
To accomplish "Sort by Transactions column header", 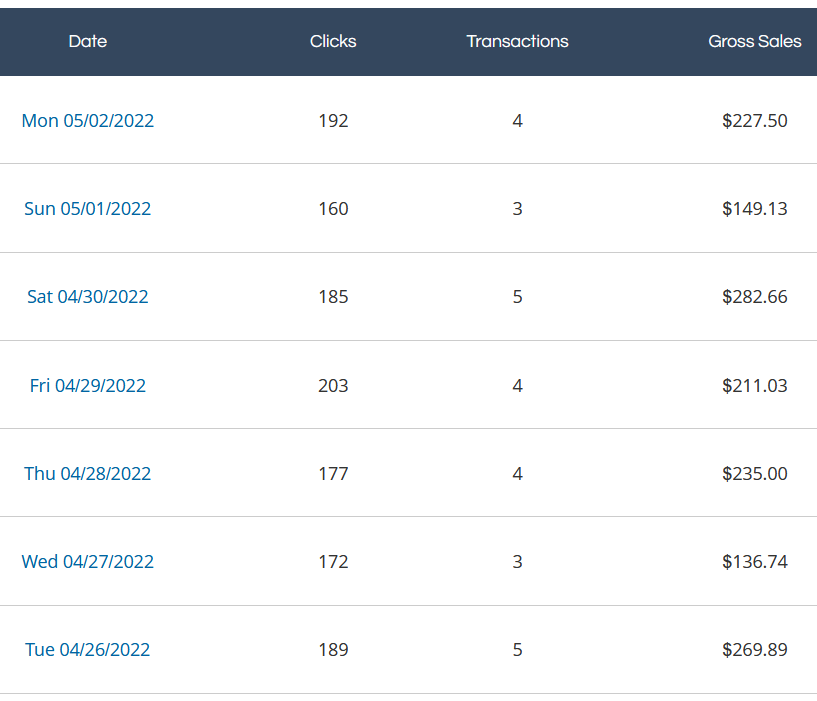I will 517,41.
